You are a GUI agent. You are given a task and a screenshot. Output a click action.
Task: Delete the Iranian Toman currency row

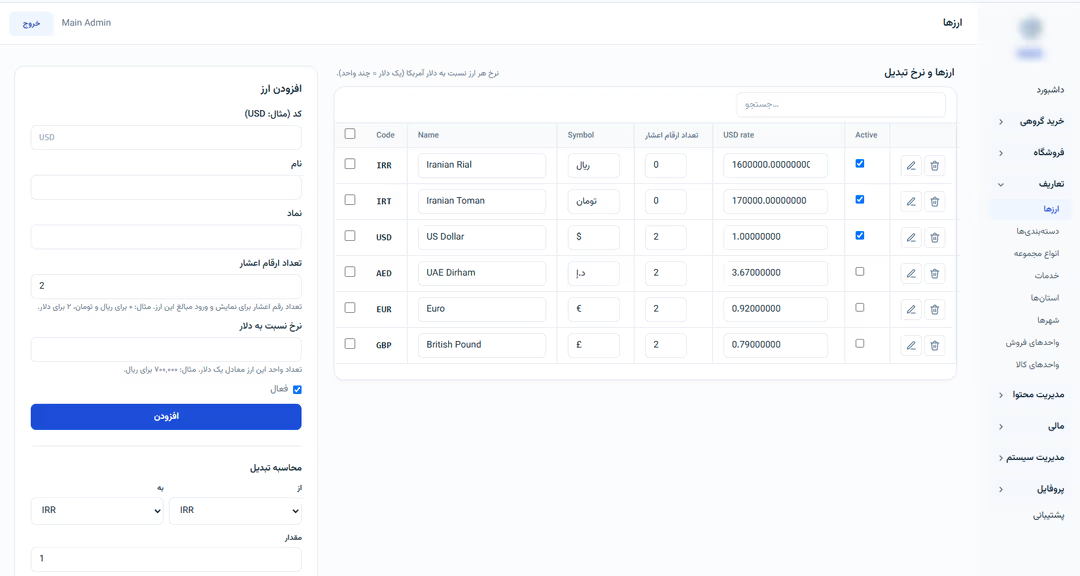point(935,201)
